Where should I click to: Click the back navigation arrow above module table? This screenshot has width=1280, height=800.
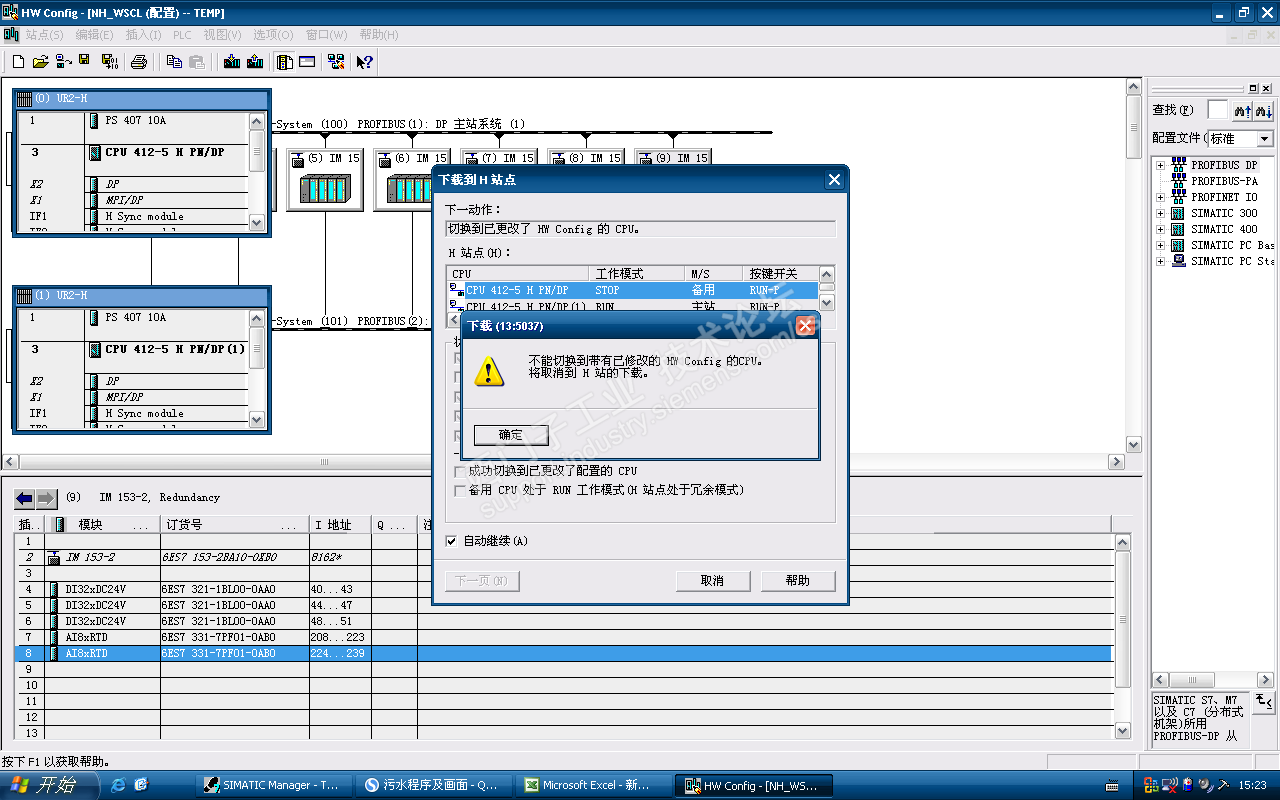(24, 498)
